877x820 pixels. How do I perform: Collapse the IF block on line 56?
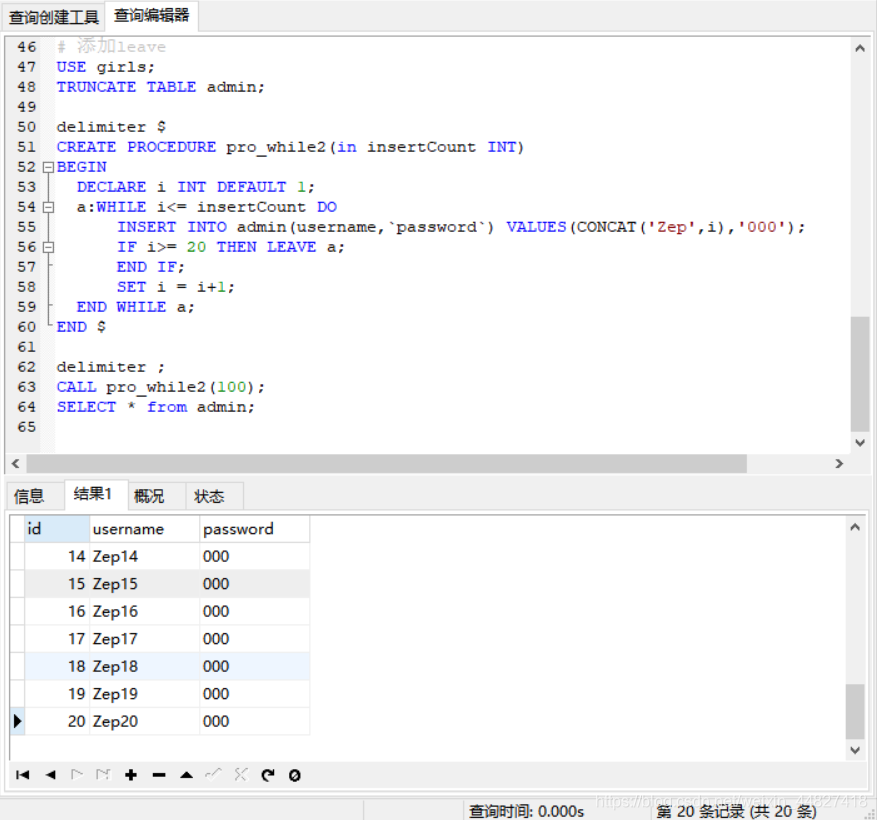point(49,247)
